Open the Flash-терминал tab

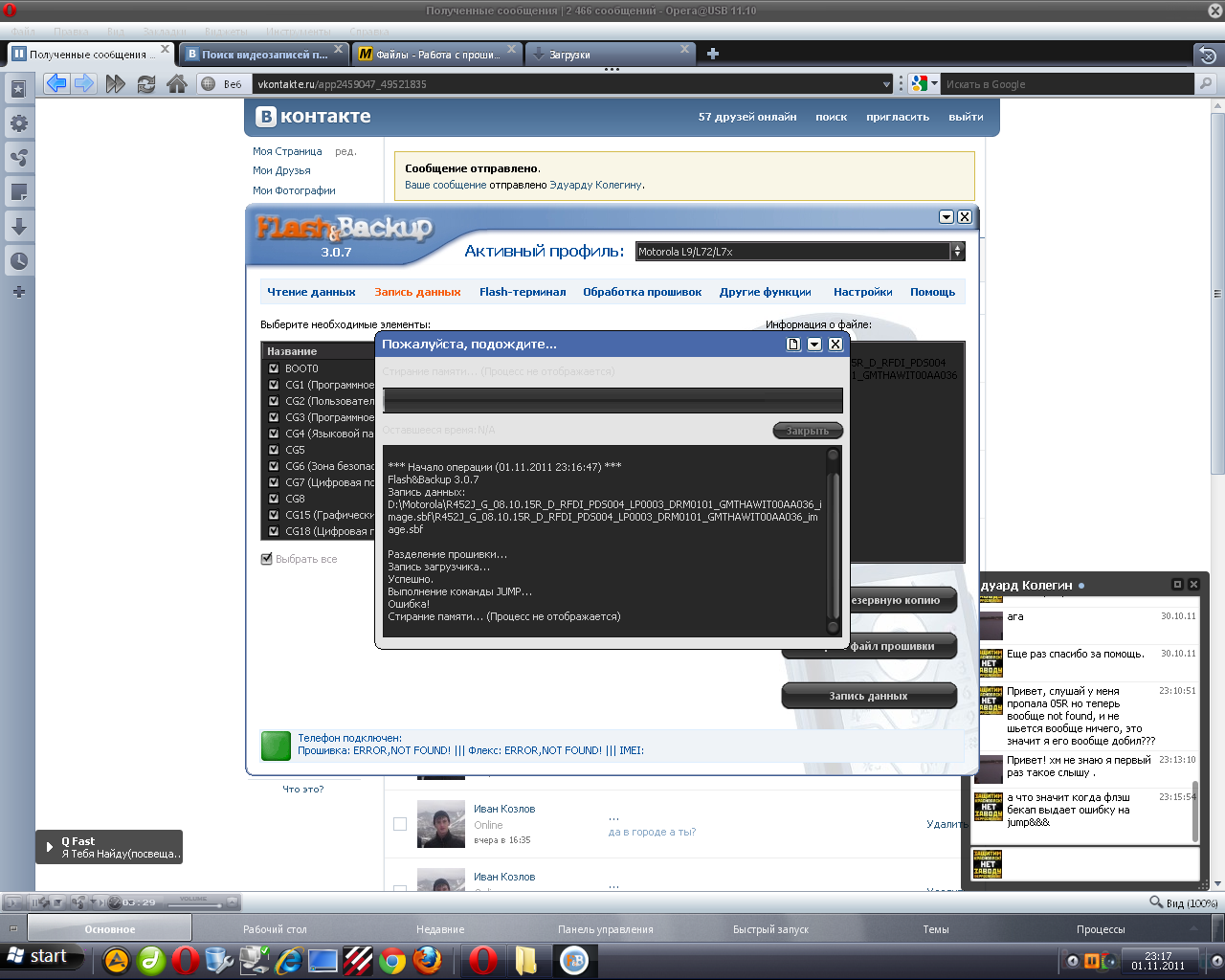click(523, 292)
